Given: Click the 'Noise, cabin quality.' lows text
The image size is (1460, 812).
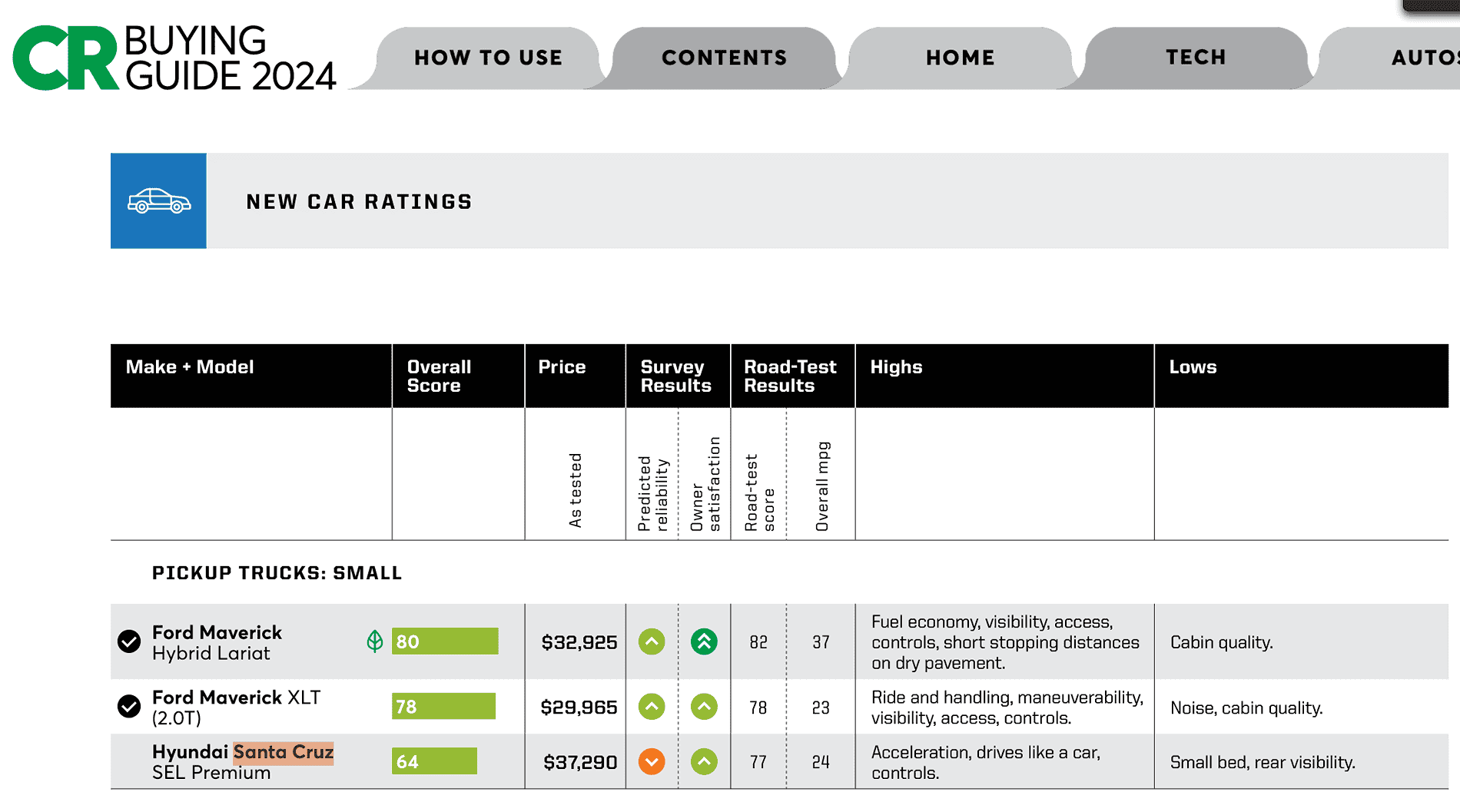Looking at the screenshot, I should [1246, 708].
